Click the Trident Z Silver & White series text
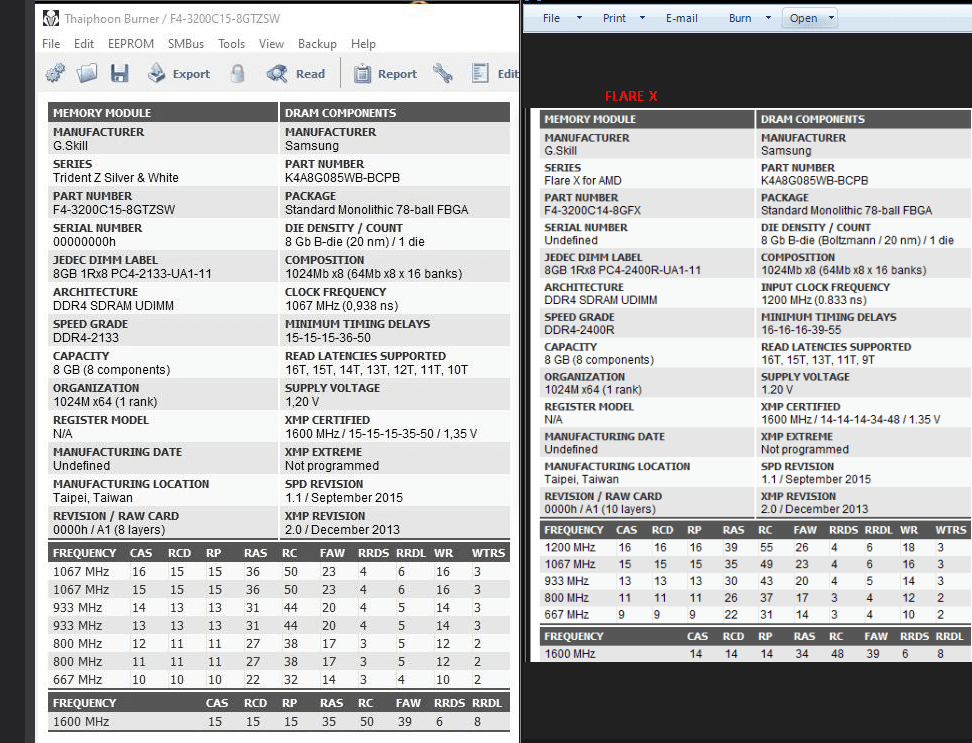Image resolution: width=972 pixels, height=743 pixels. pyautogui.click(x=116, y=178)
